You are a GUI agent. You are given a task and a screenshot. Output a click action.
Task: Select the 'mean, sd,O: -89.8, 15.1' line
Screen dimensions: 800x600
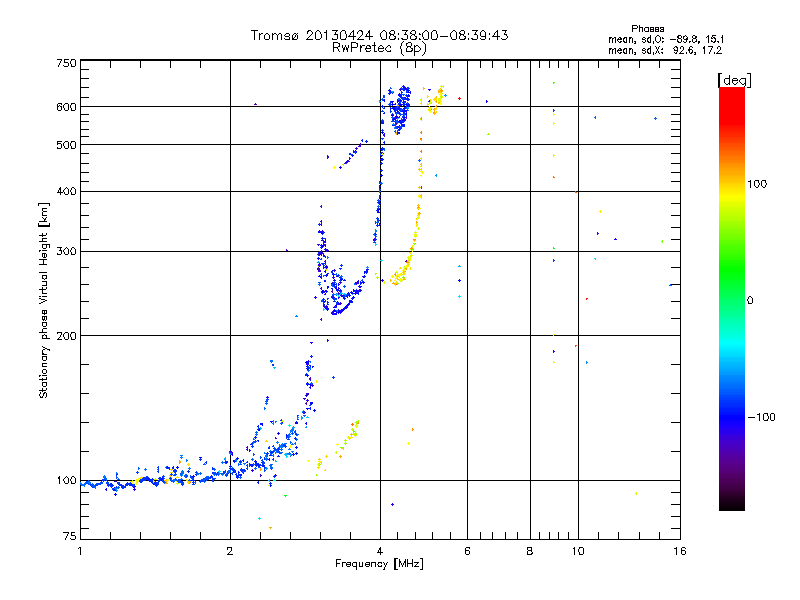click(666, 39)
